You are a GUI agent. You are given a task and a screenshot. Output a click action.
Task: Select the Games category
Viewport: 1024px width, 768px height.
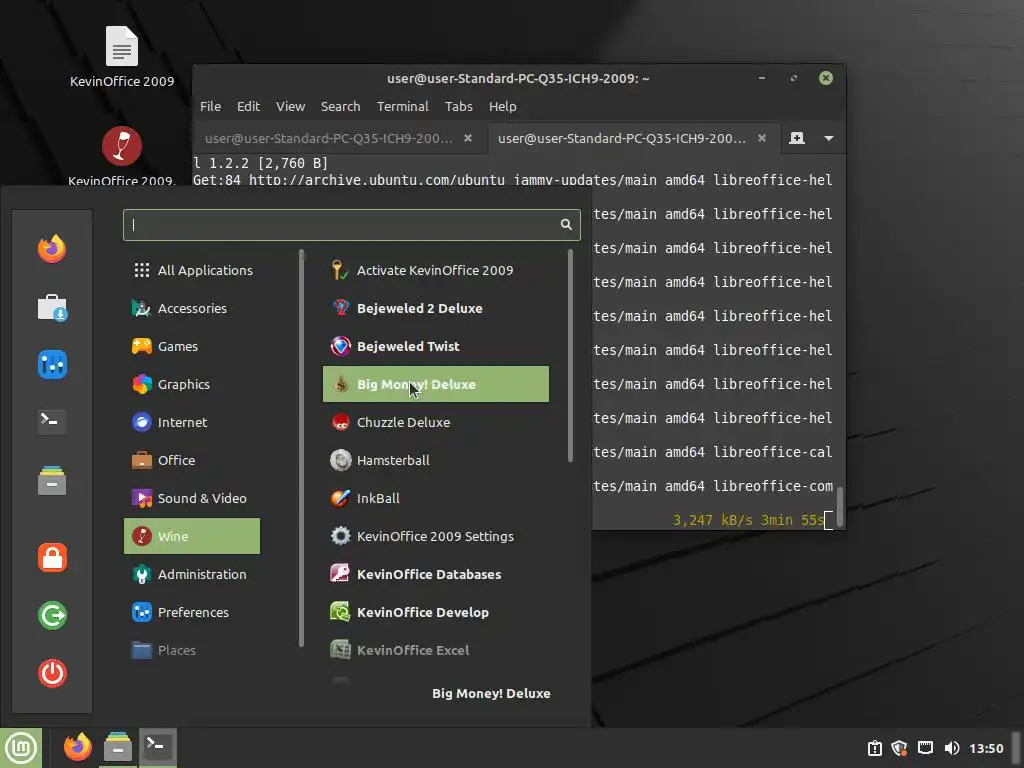pyautogui.click(x=192, y=346)
